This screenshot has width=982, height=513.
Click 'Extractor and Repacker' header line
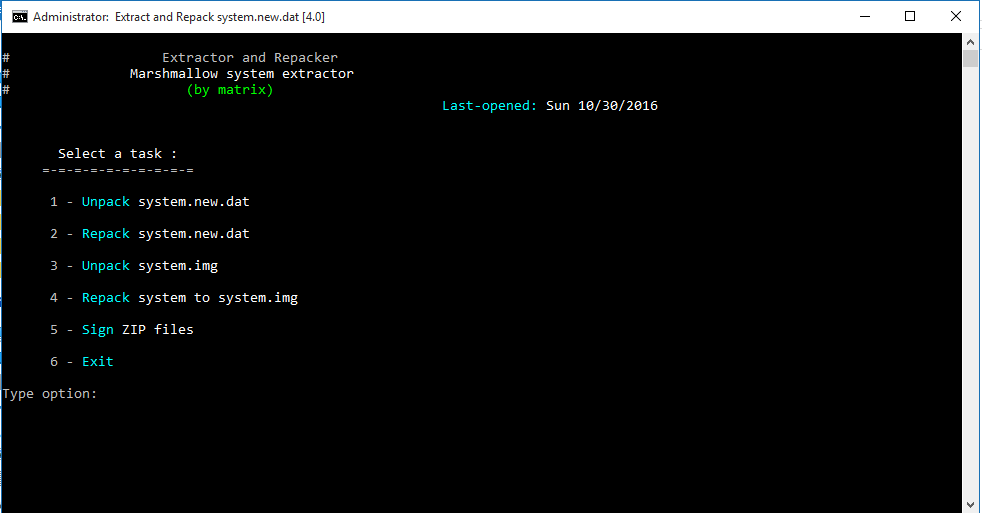250,58
